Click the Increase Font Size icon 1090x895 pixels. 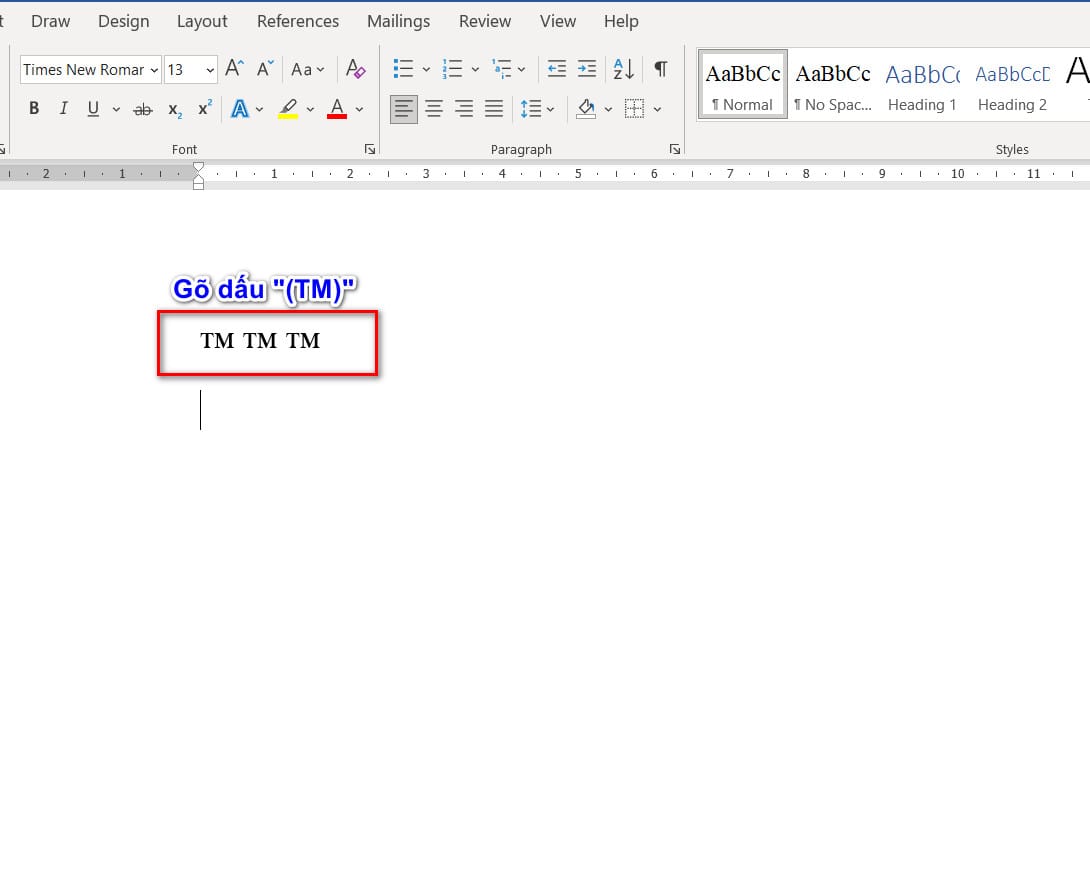coord(234,69)
